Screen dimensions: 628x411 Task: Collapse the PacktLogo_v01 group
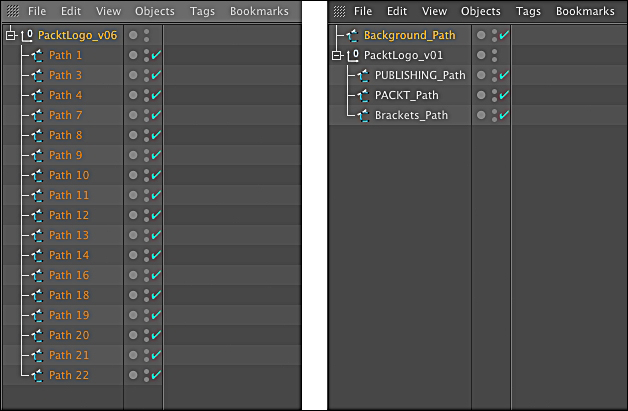click(337, 55)
